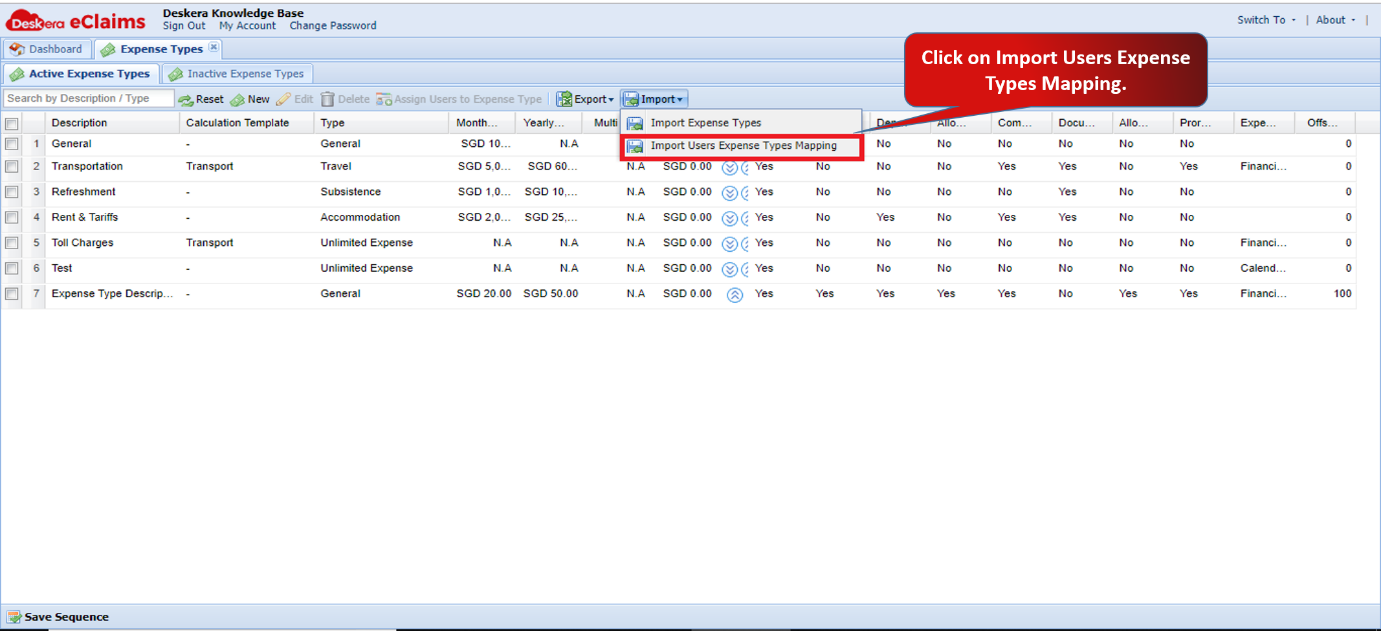Click the Active Expense Types tab icon
Screen dimensions: 1381x631
pyautogui.click(x=17, y=74)
